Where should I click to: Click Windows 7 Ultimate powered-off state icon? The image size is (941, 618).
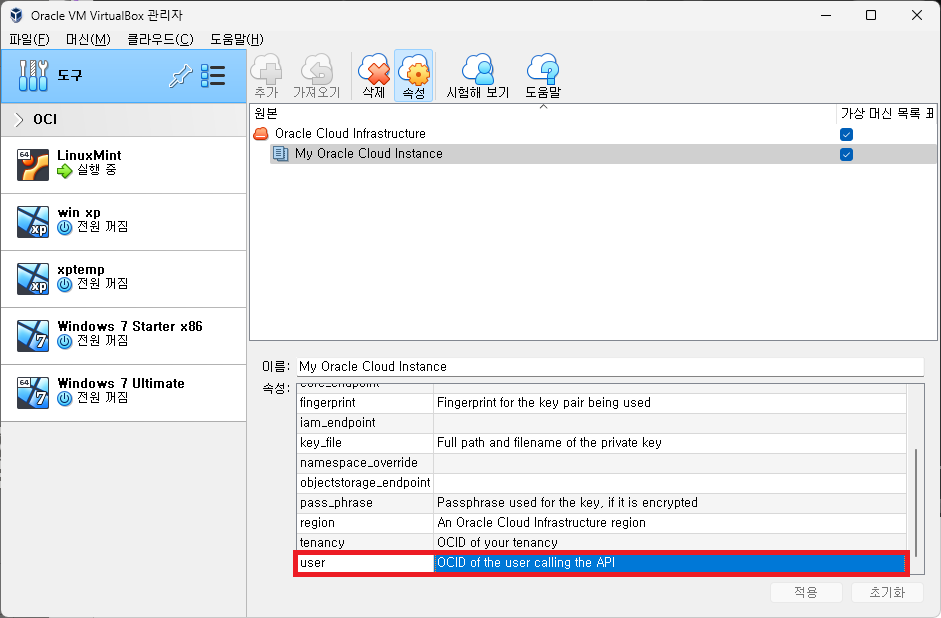tap(65, 398)
